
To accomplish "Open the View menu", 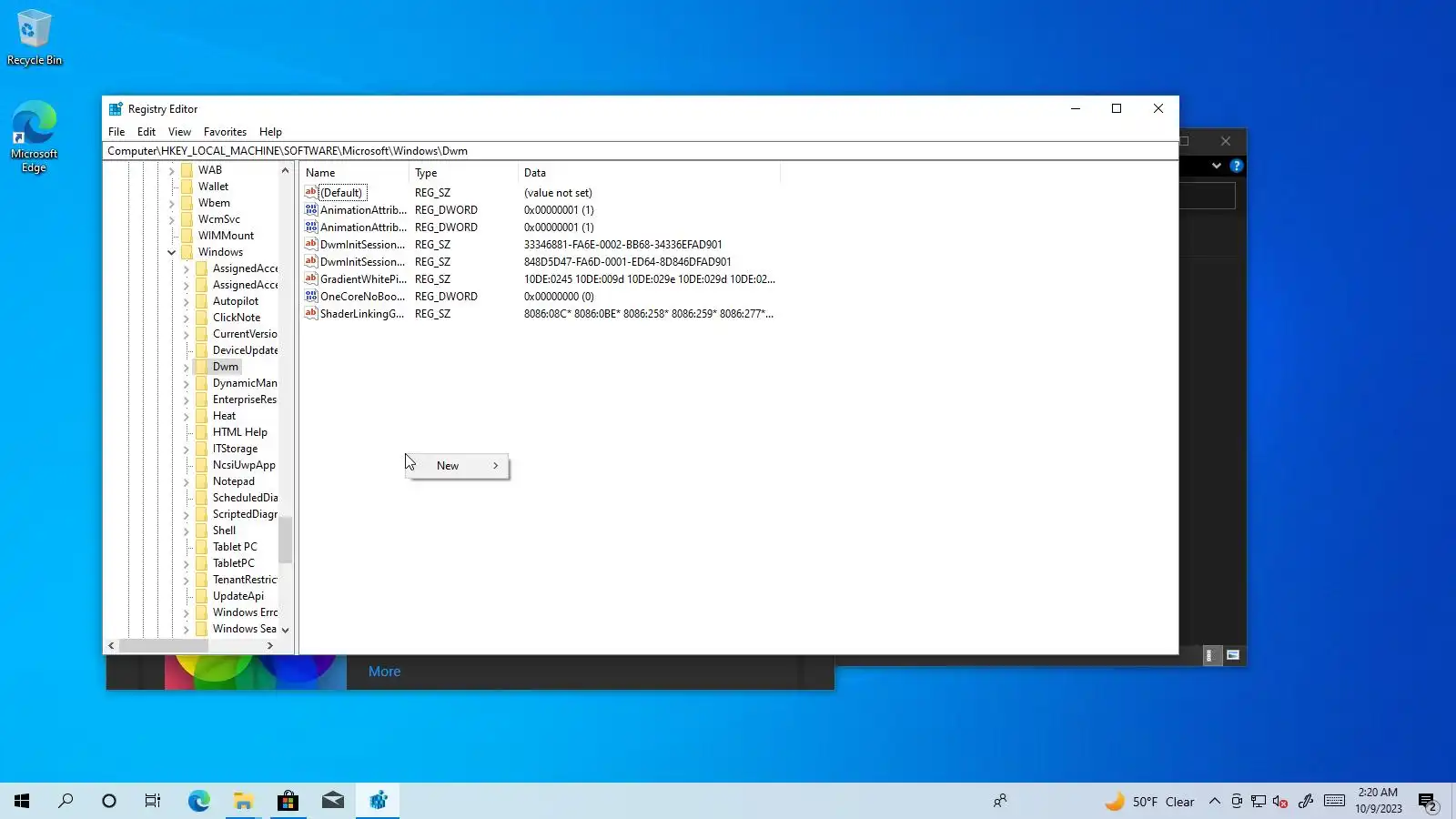I will coord(179,132).
